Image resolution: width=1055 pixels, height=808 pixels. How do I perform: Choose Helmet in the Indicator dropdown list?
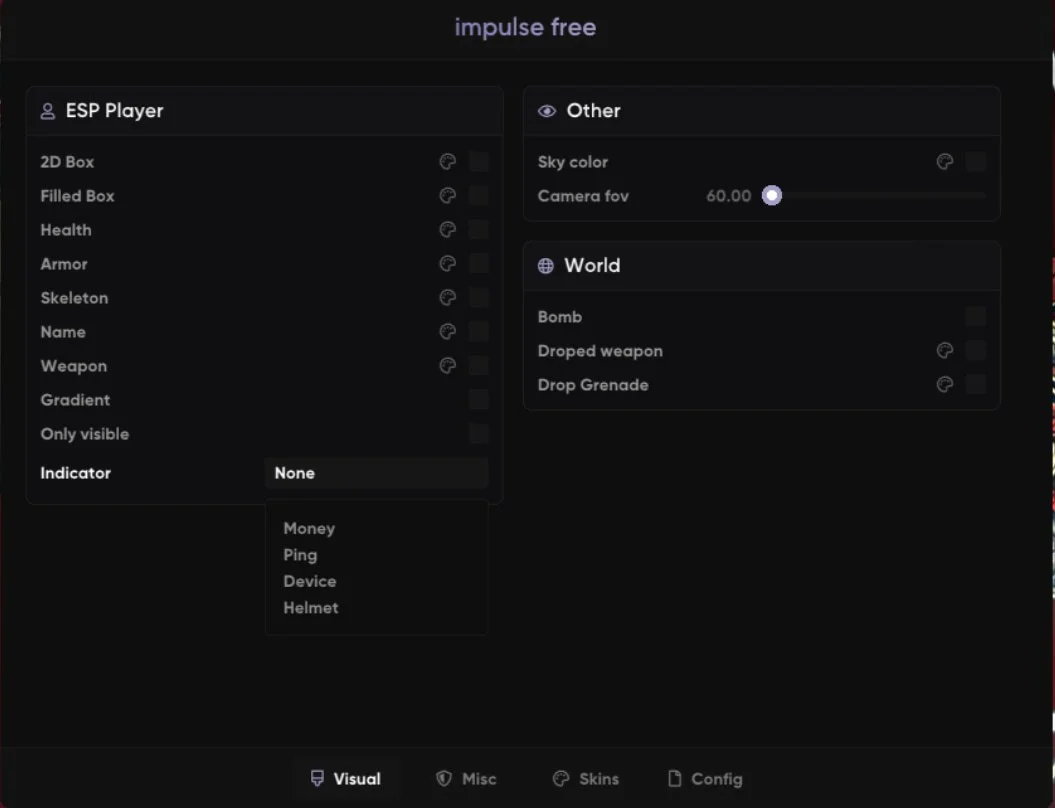(311, 607)
